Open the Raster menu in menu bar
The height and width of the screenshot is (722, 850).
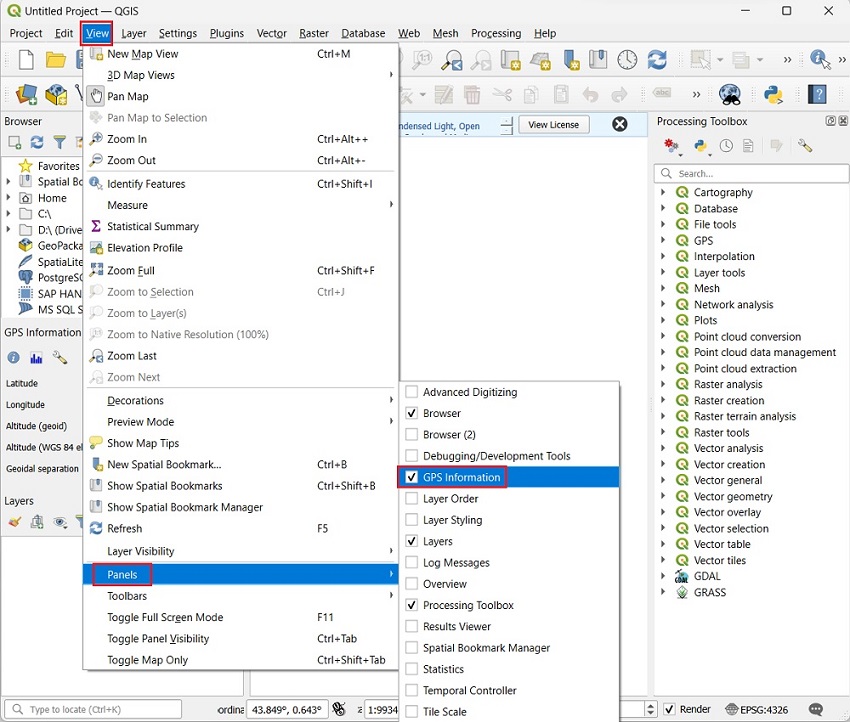pyautogui.click(x=313, y=33)
